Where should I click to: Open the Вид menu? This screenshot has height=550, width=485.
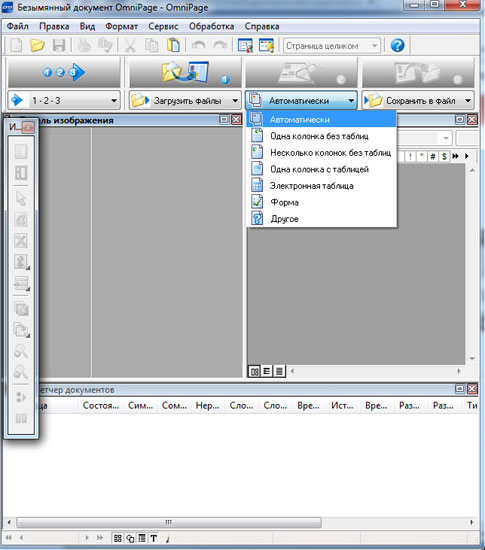tap(87, 26)
